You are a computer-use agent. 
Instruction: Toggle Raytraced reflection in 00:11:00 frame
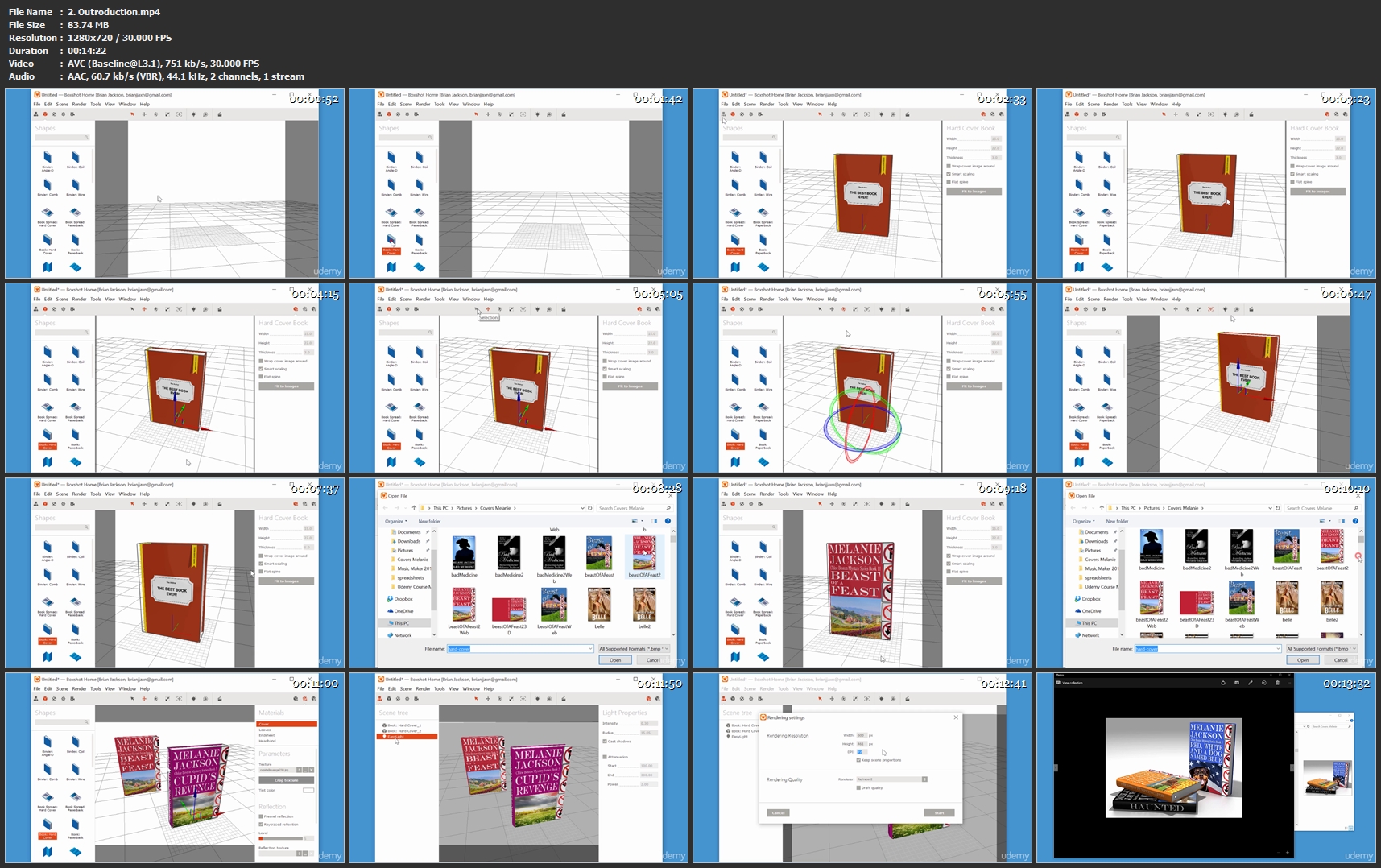tap(261, 825)
